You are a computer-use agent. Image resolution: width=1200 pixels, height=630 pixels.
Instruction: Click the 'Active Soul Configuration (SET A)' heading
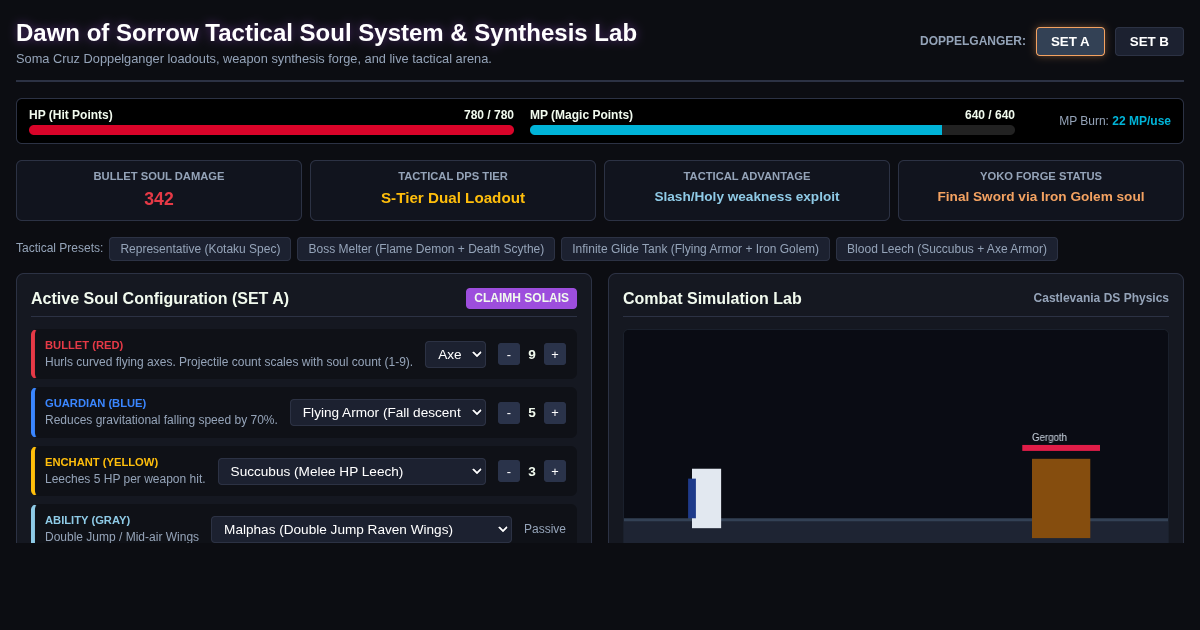[x=160, y=299]
